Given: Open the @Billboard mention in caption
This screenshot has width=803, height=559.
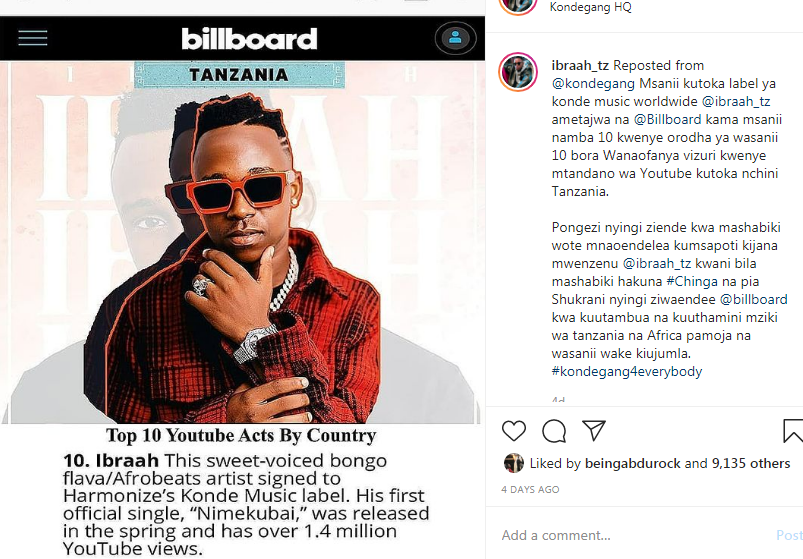Looking at the screenshot, I should [x=667, y=119].
